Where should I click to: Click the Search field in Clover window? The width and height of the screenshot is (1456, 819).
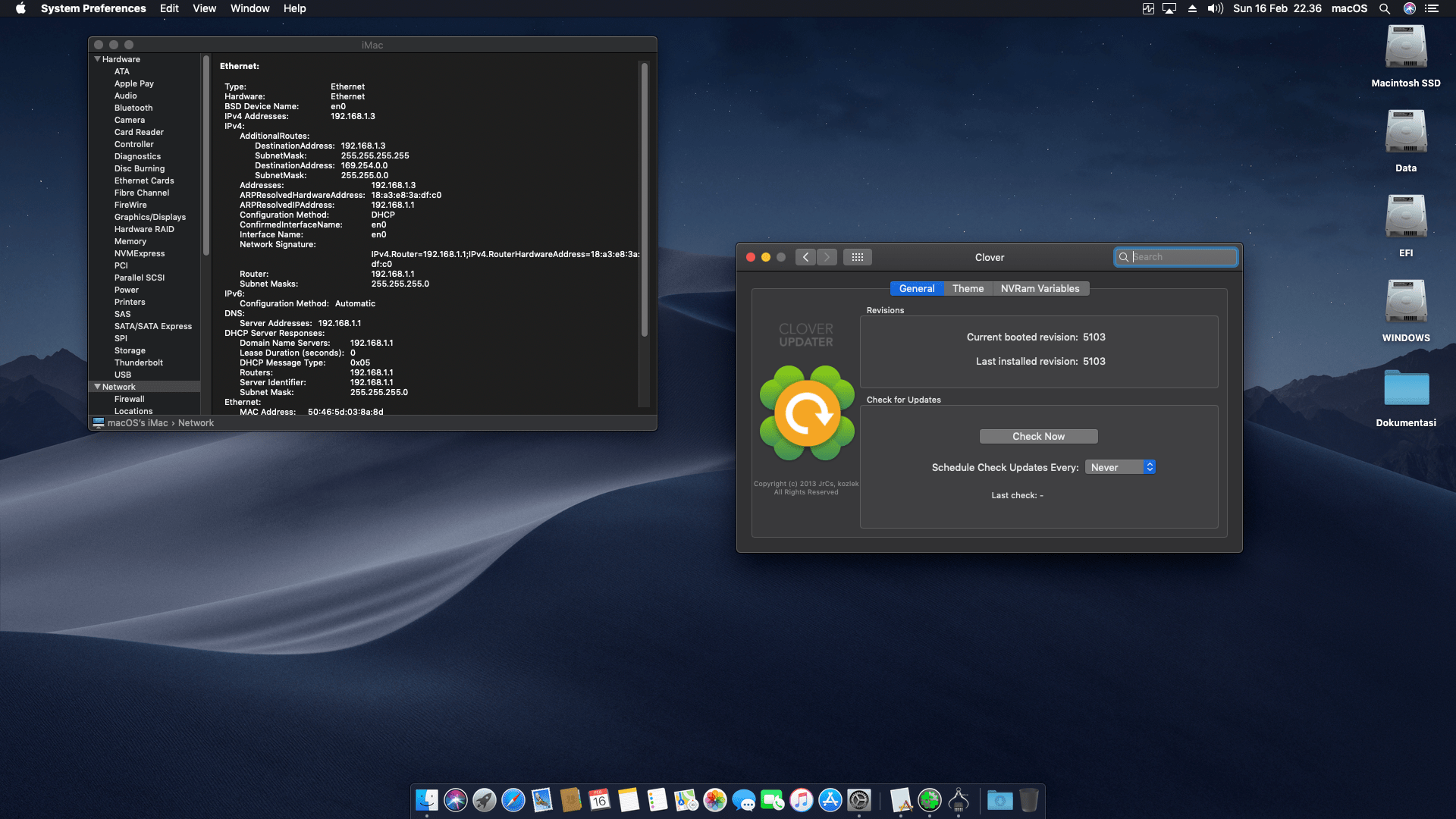pyautogui.click(x=1175, y=257)
